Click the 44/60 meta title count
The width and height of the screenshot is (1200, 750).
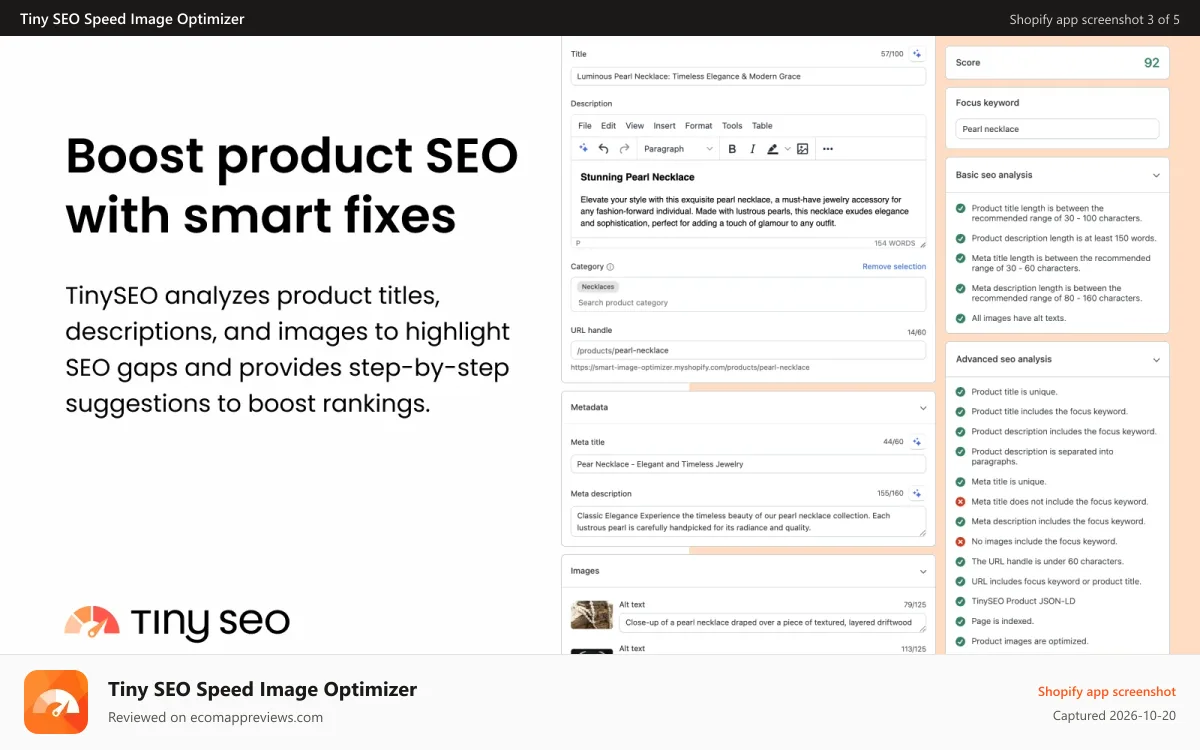tap(892, 442)
